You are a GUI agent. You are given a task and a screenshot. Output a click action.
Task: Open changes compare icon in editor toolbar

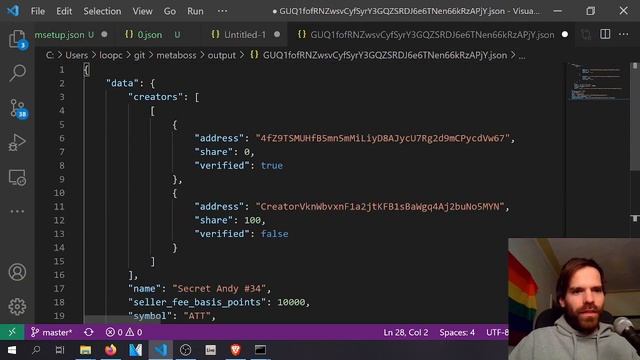[x=586, y=35]
